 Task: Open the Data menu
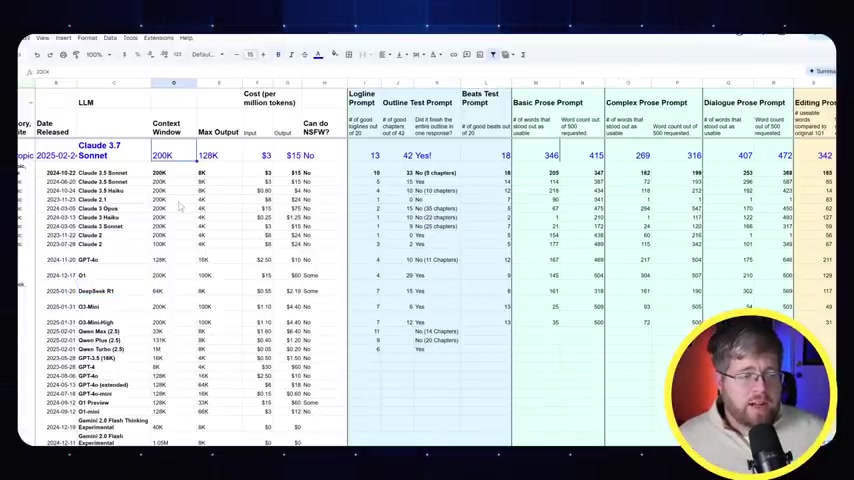(110, 38)
